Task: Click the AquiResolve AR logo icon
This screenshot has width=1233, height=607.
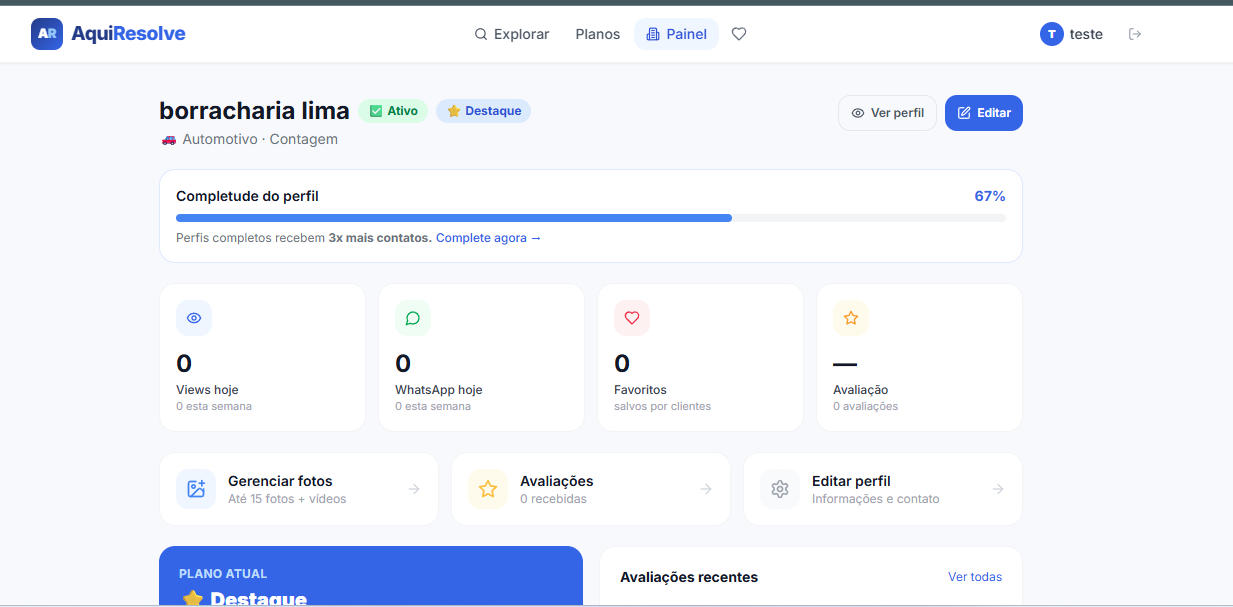Action: point(47,34)
